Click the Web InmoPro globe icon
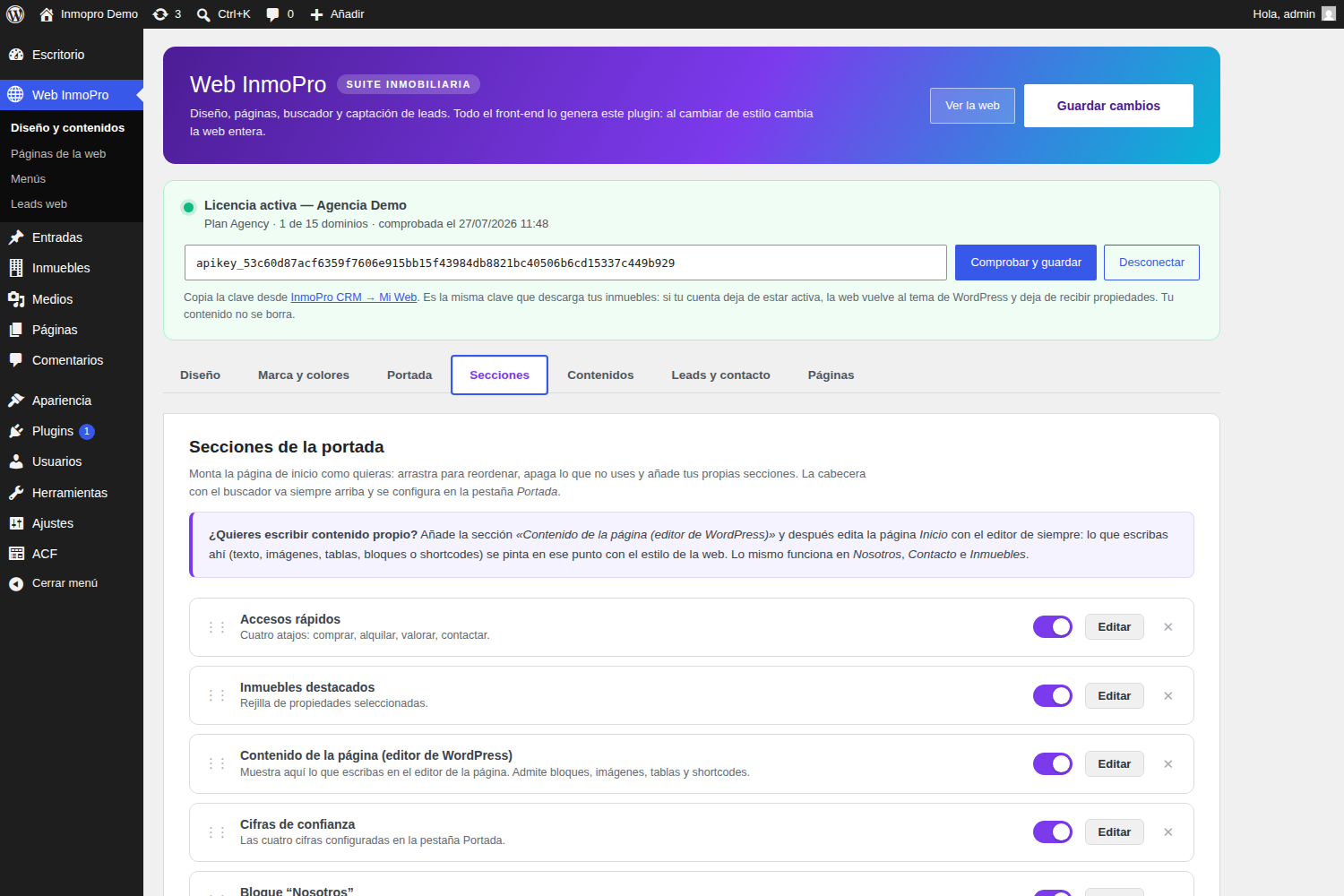Screen dimensions: 1344x896 pyautogui.click(x=16, y=95)
